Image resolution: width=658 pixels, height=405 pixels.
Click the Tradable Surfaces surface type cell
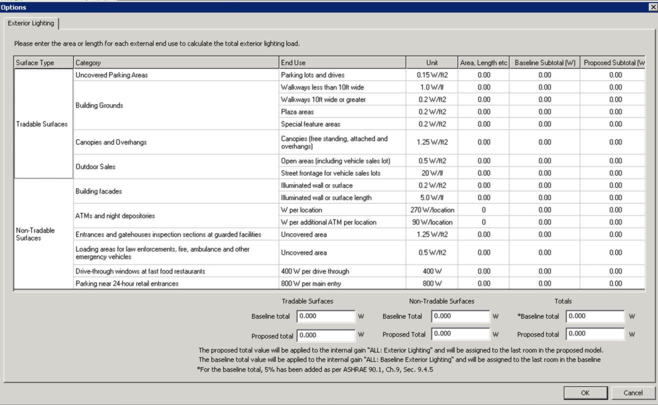click(43, 124)
